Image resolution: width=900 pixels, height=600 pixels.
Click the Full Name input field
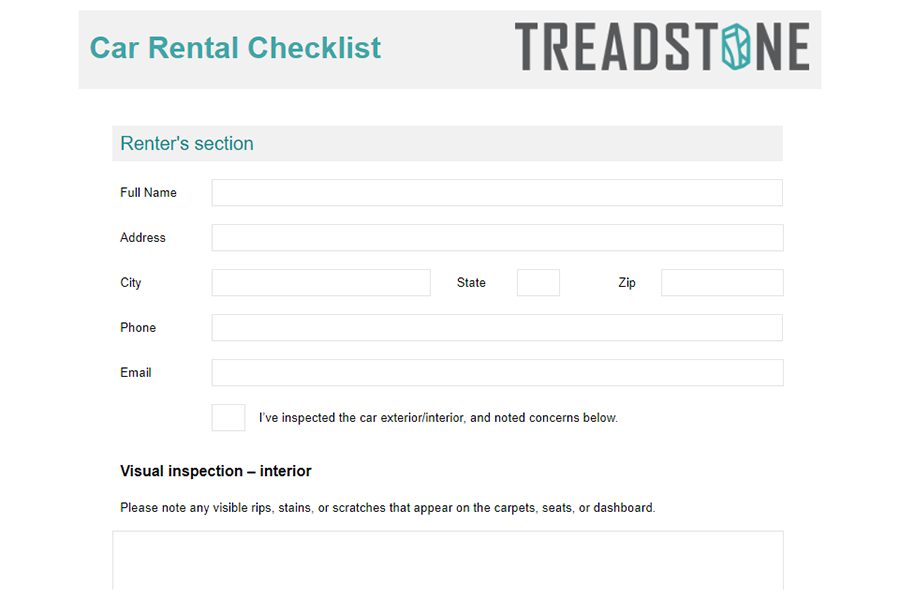(497, 192)
